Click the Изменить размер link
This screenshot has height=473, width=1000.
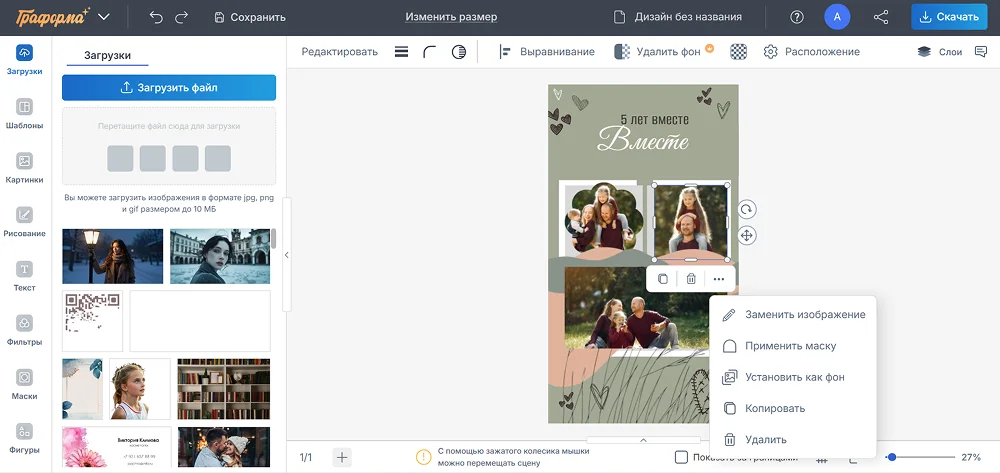(x=451, y=17)
